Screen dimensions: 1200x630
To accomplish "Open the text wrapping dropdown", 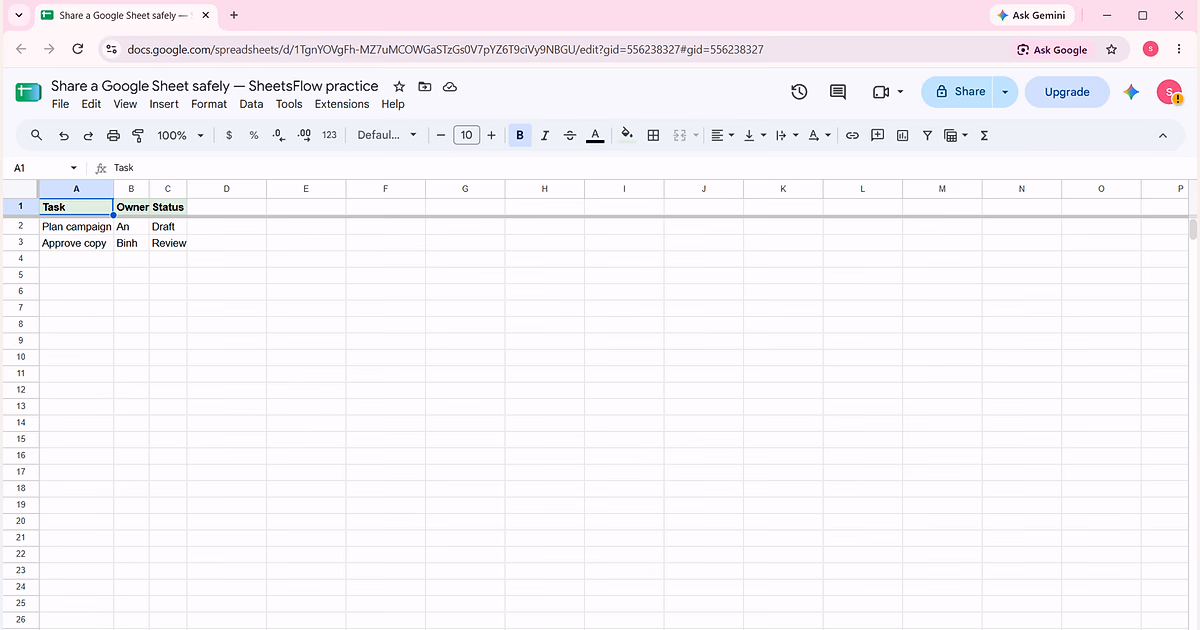I will point(787,135).
